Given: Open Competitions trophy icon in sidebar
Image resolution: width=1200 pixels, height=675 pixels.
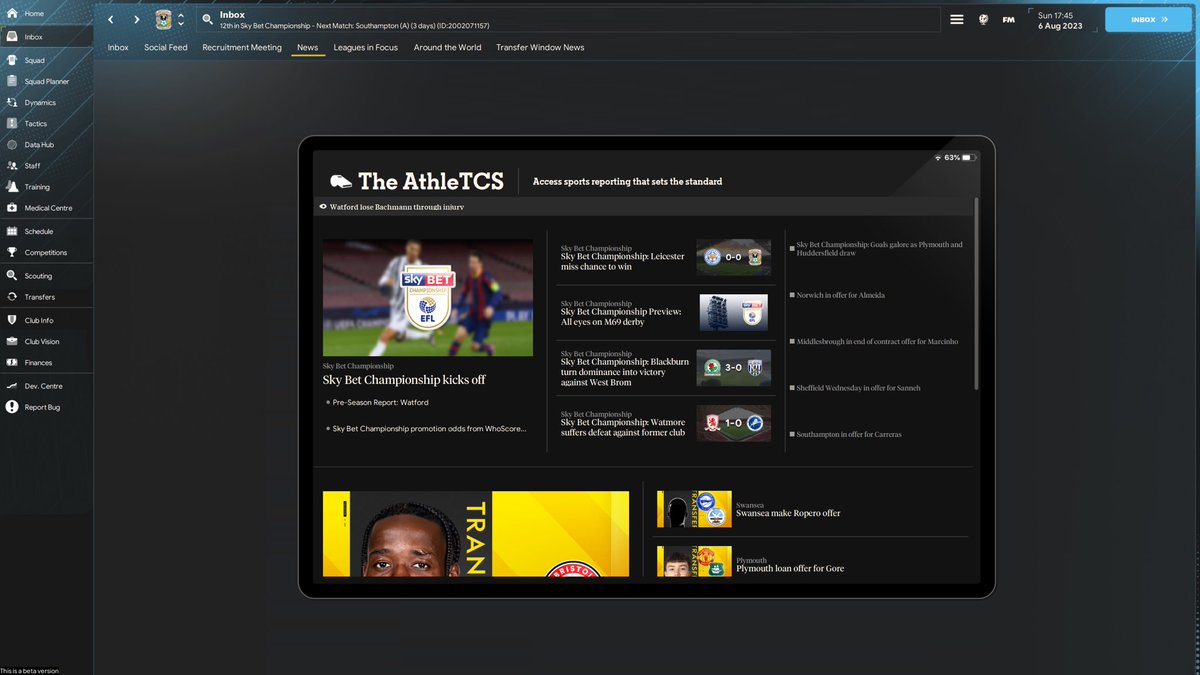Looking at the screenshot, I should (x=12, y=252).
